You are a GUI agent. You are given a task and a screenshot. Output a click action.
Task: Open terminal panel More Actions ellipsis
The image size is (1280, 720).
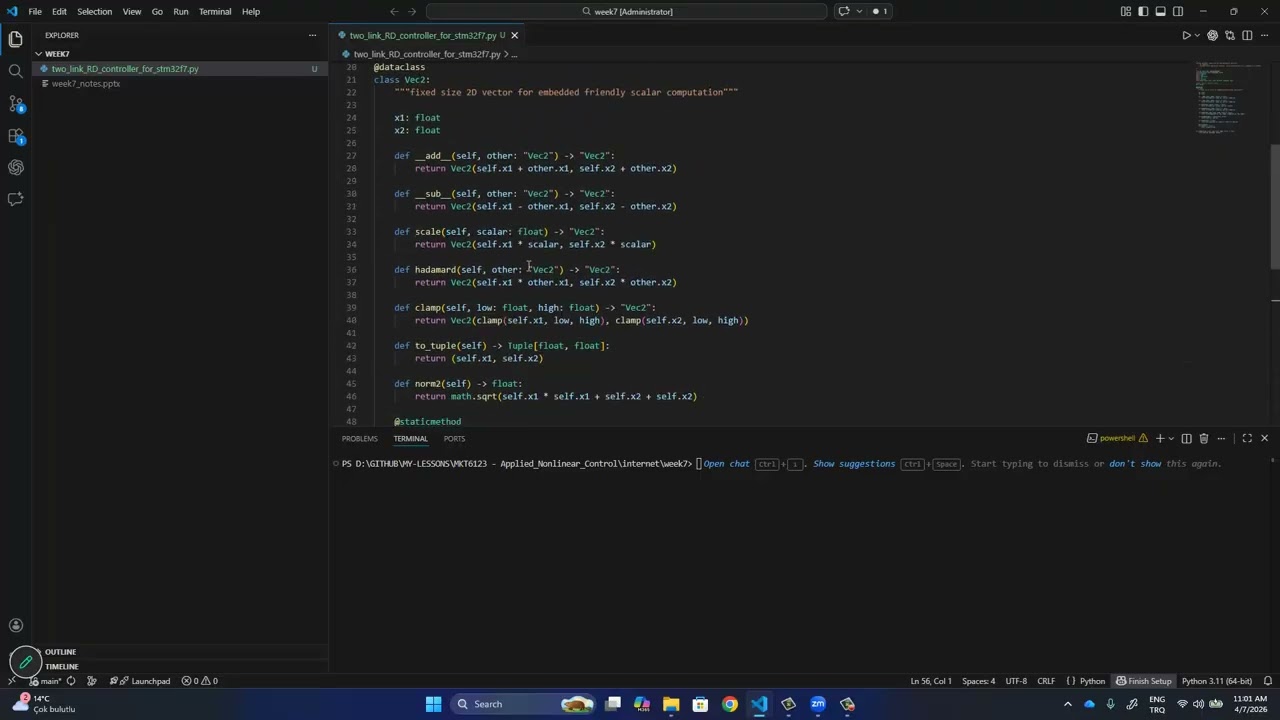[1221, 439]
